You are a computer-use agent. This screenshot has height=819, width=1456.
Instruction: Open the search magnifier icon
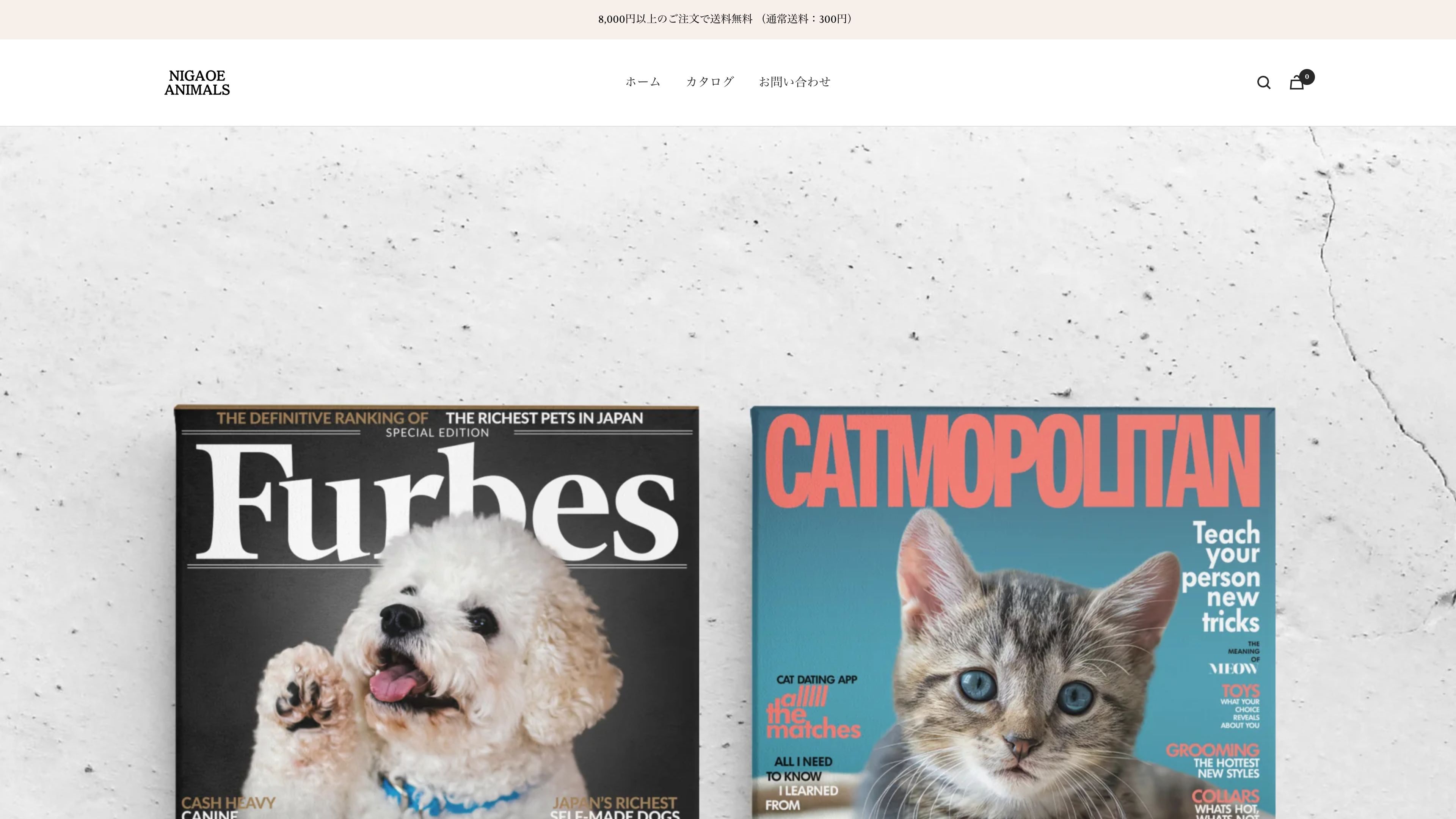click(x=1263, y=83)
